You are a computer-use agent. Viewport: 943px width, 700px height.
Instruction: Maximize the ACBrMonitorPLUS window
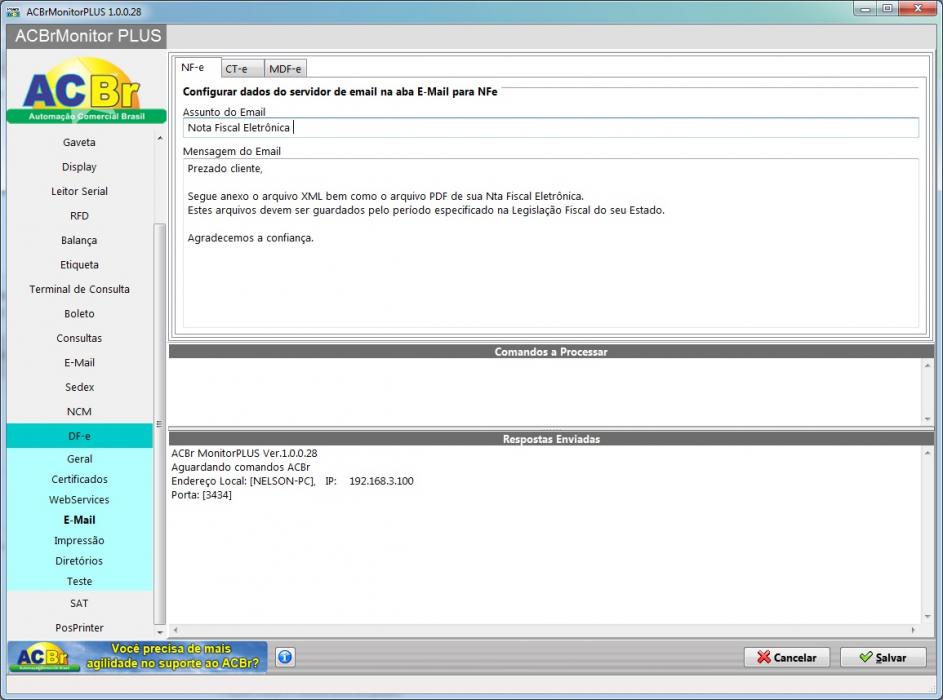coord(887,8)
